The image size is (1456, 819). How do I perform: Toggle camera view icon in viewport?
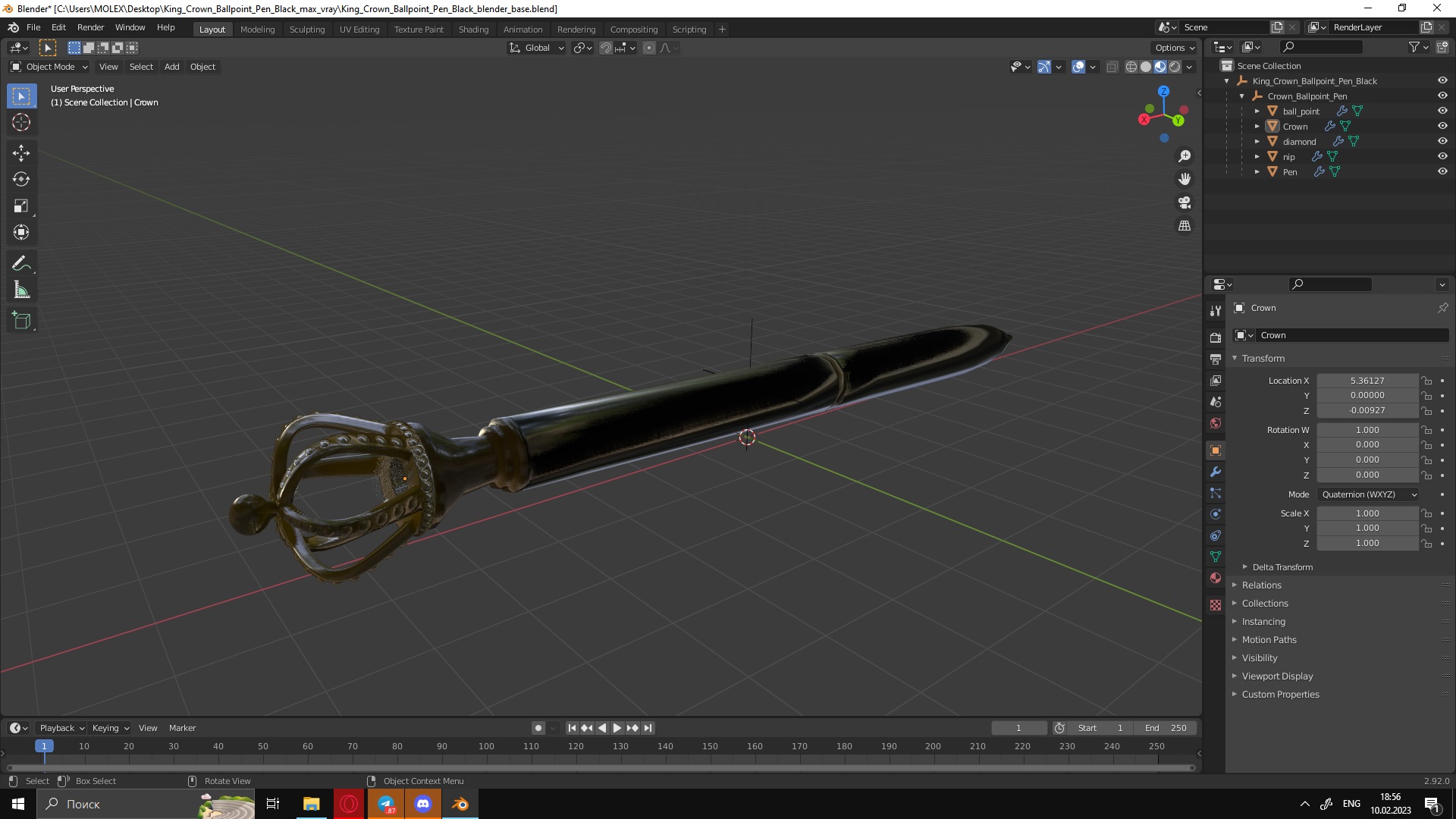[1185, 202]
